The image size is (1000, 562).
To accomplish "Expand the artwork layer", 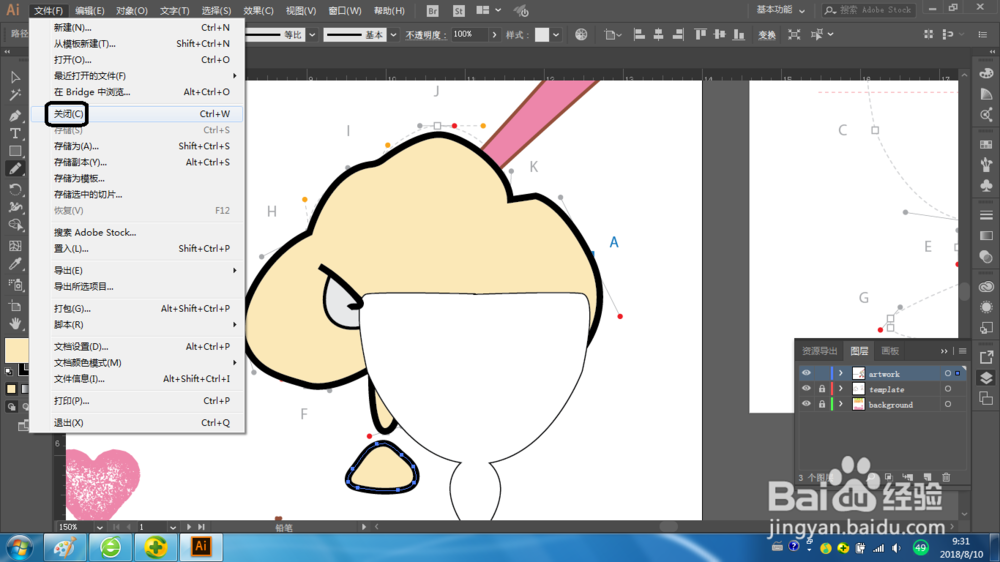I will click(x=841, y=373).
